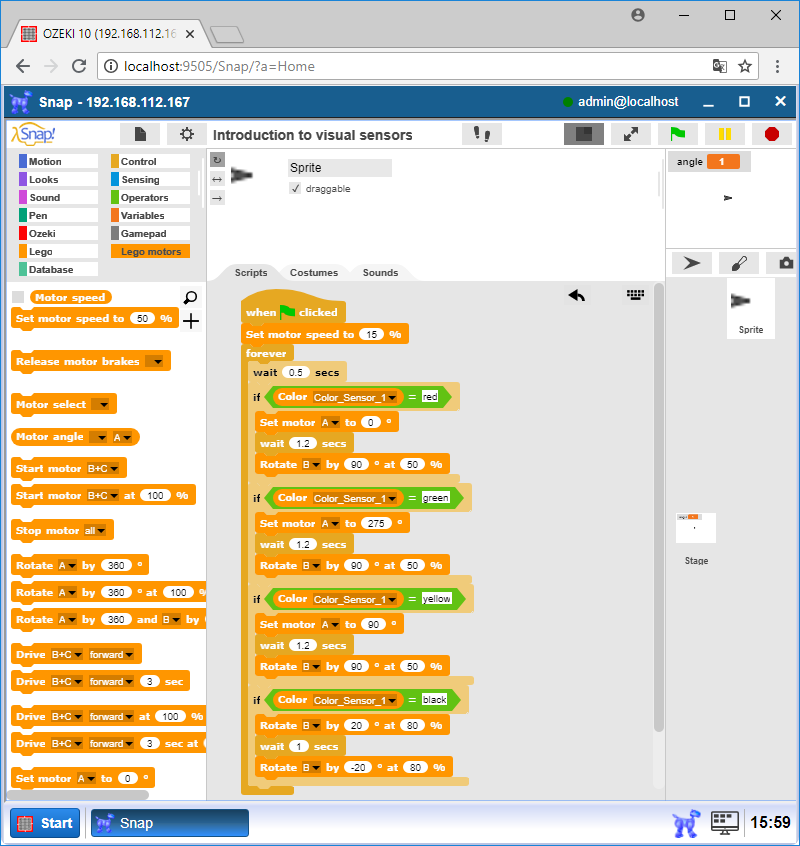800x846 pixels.
Task: Paint a new sprite with brush
Action: tap(739, 263)
